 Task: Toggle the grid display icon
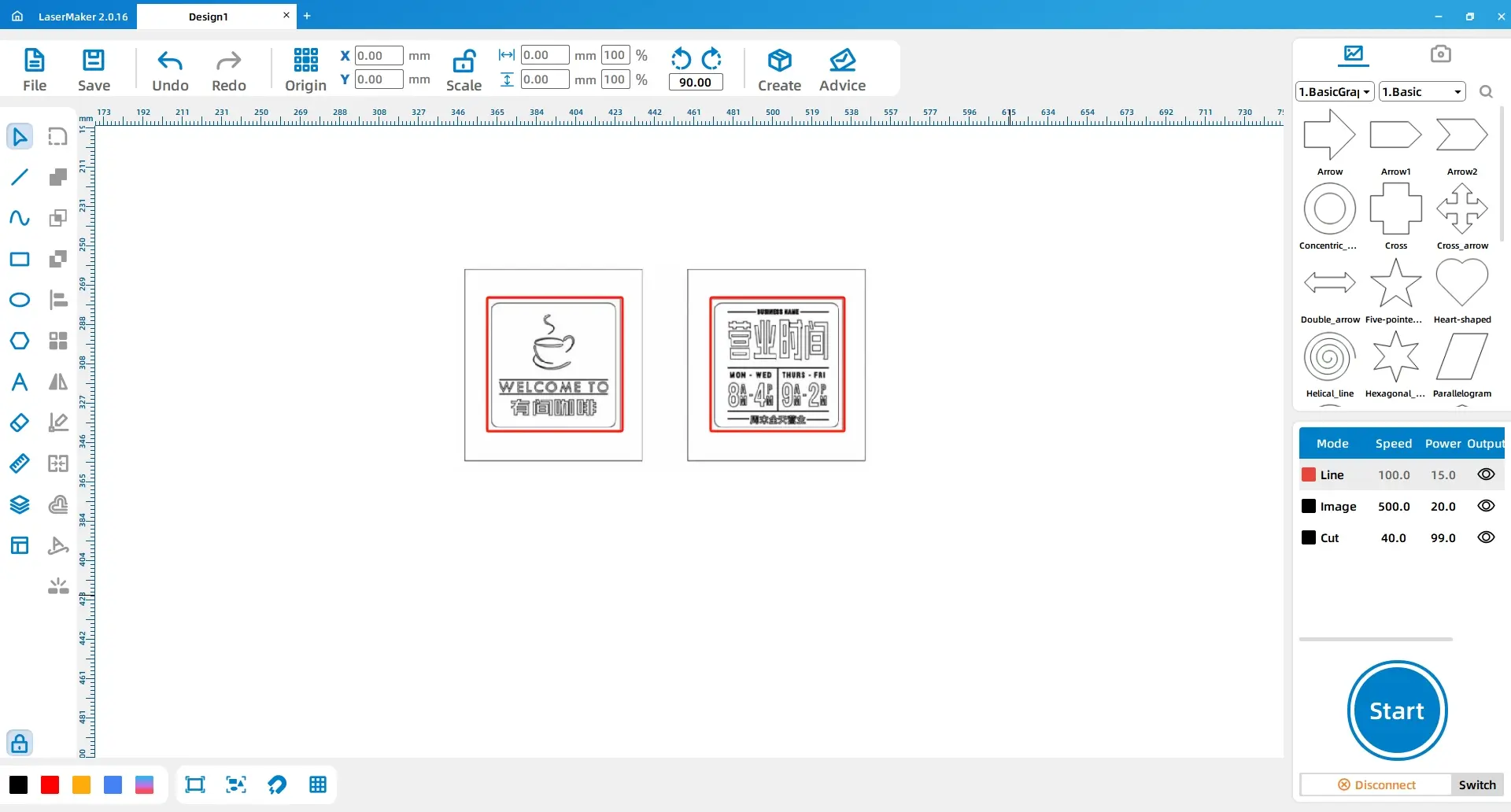point(318,784)
